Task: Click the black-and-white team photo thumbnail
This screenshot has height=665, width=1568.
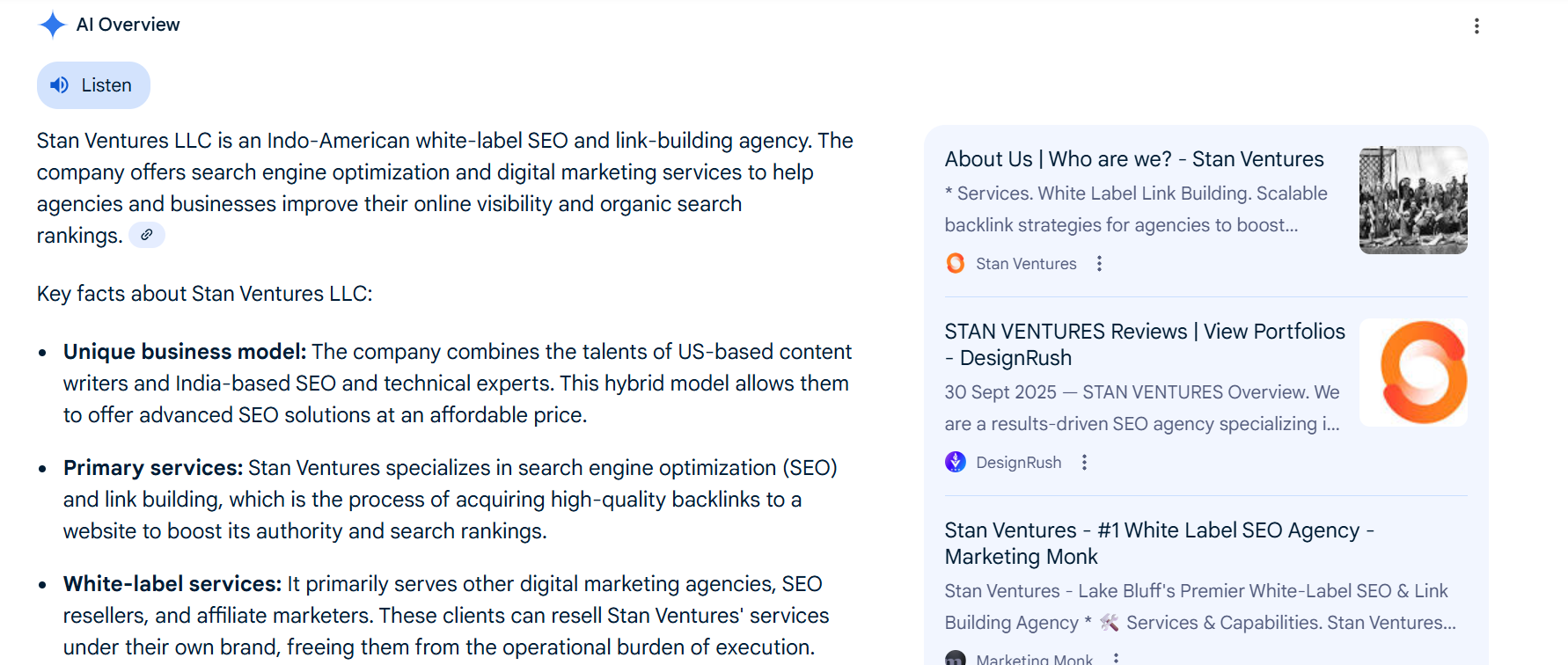Action: coord(1413,201)
